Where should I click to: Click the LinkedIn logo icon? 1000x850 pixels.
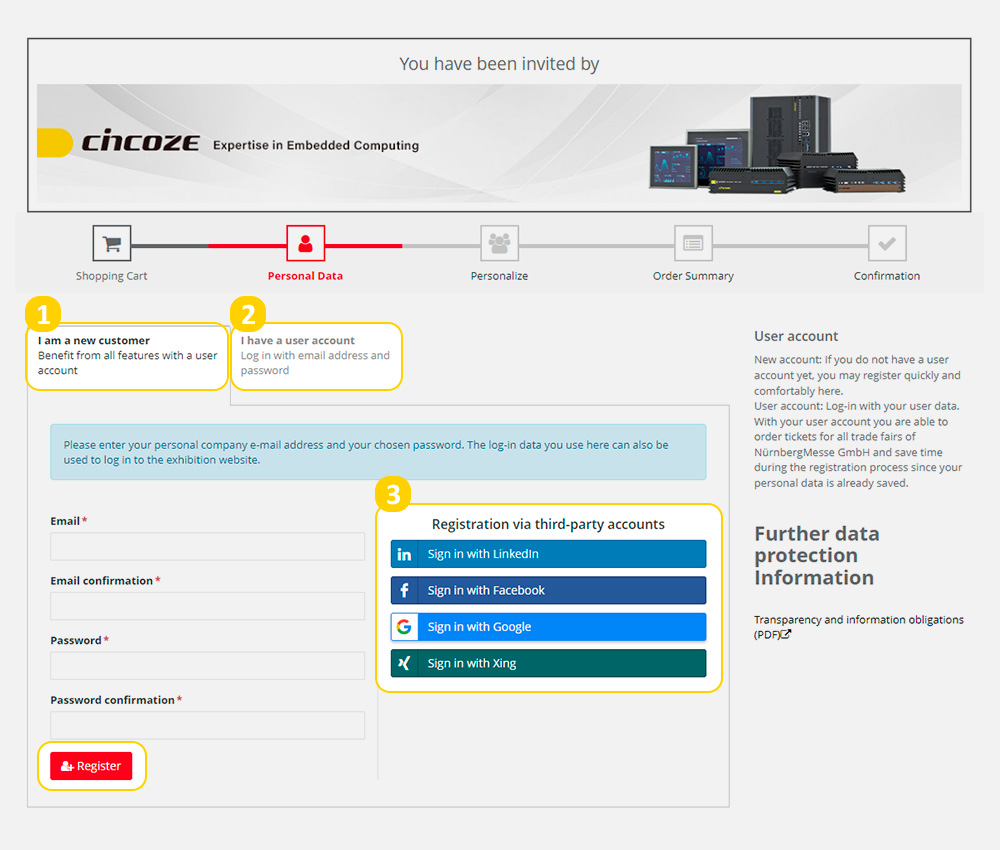click(x=404, y=554)
